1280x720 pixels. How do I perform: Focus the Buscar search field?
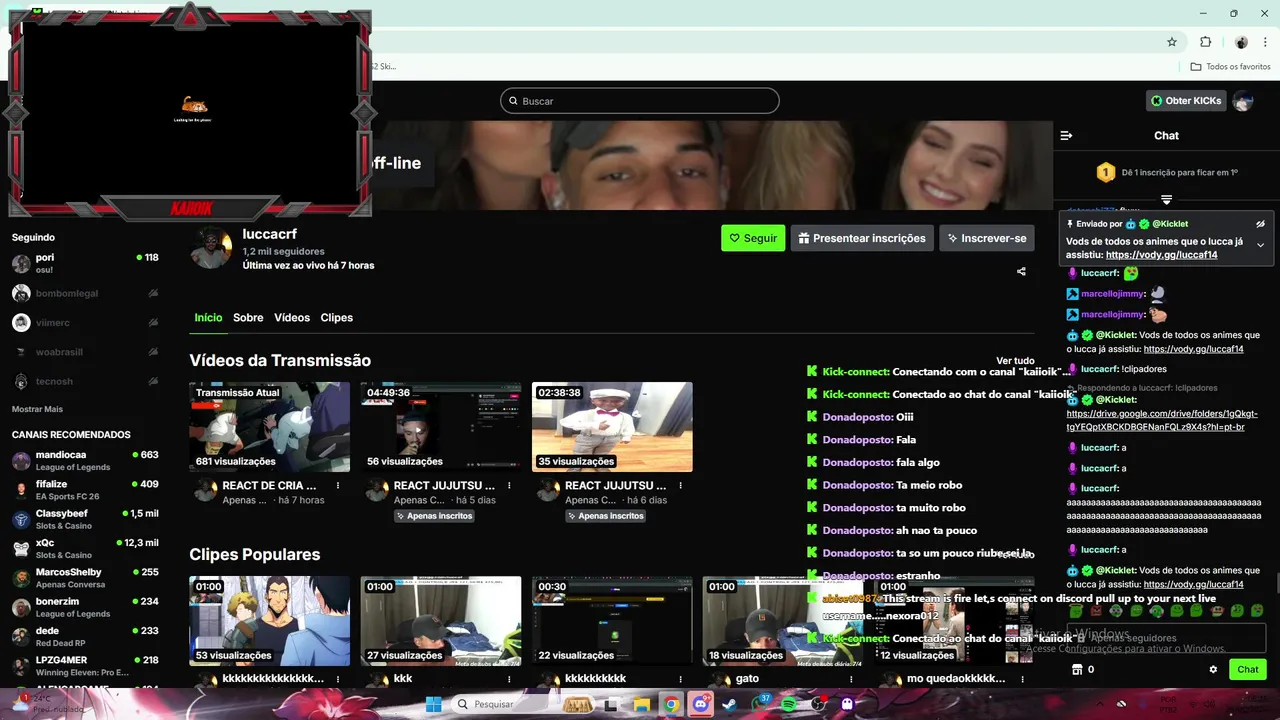640,101
